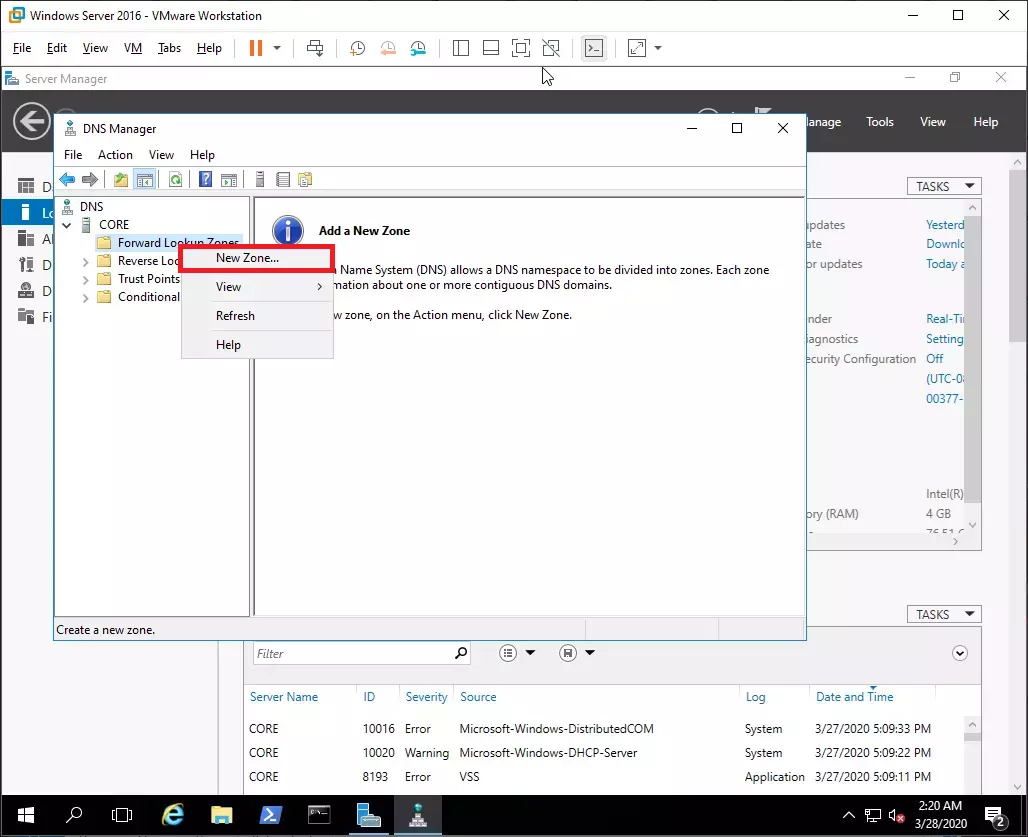Open the VM menu in VMware
This screenshot has height=837, width=1028.
pos(133,48)
